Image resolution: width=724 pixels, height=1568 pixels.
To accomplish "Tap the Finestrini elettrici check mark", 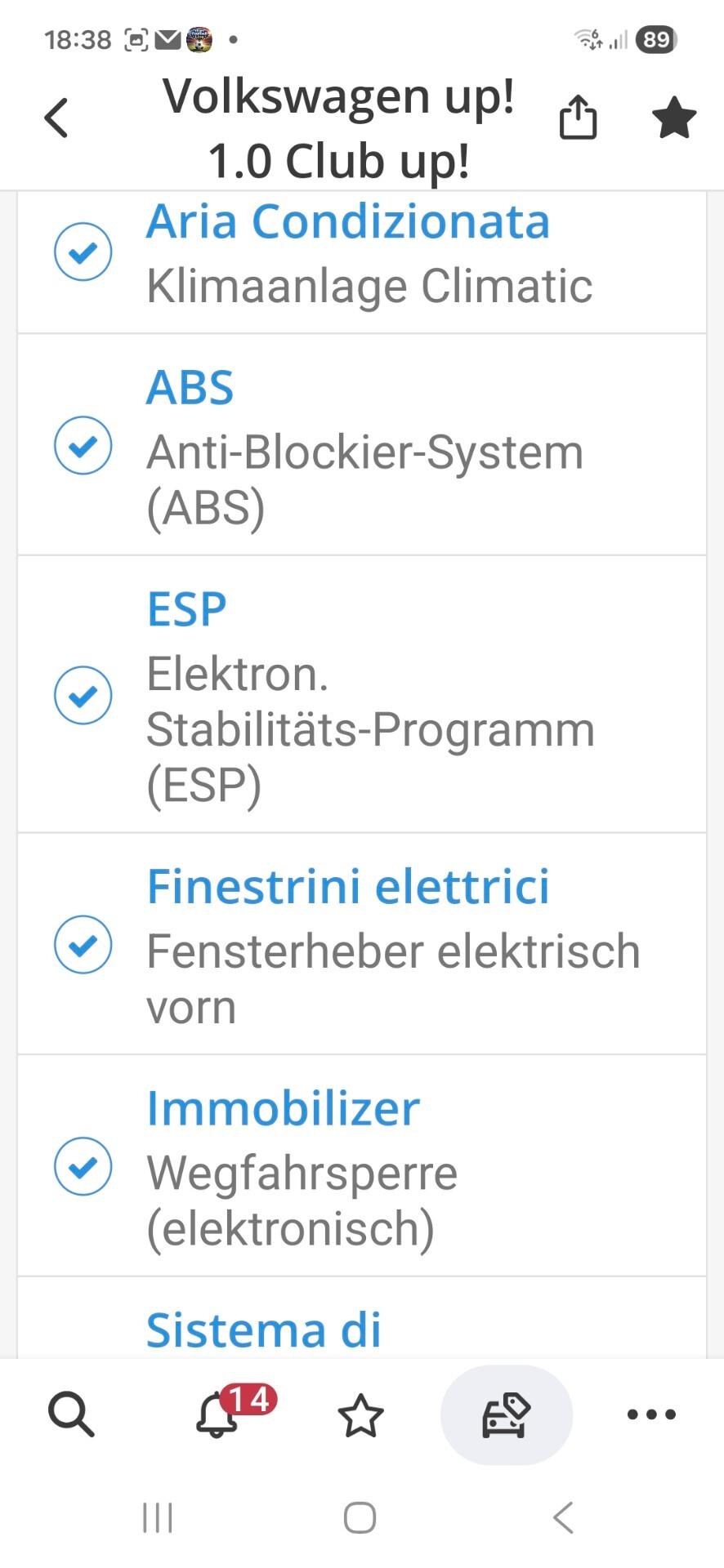I will [x=83, y=944].
